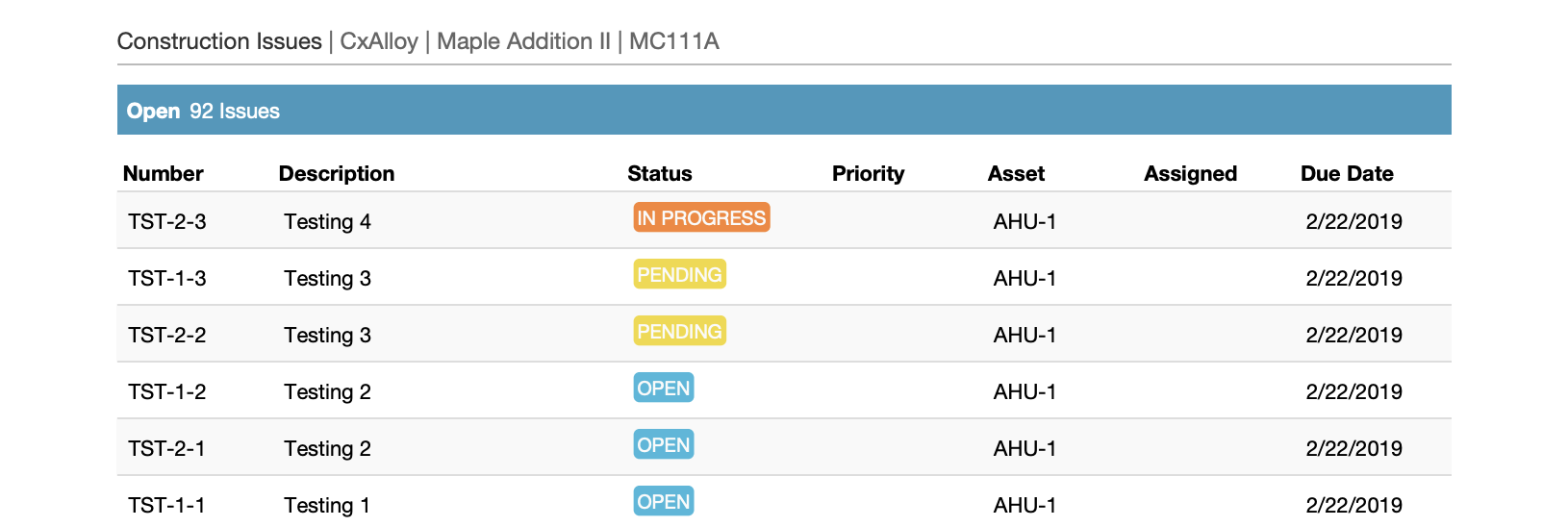Open issue number TST-1-3
Image resolution: width=1568 pixels, height=527 pixels.
(x=167, y=278)
